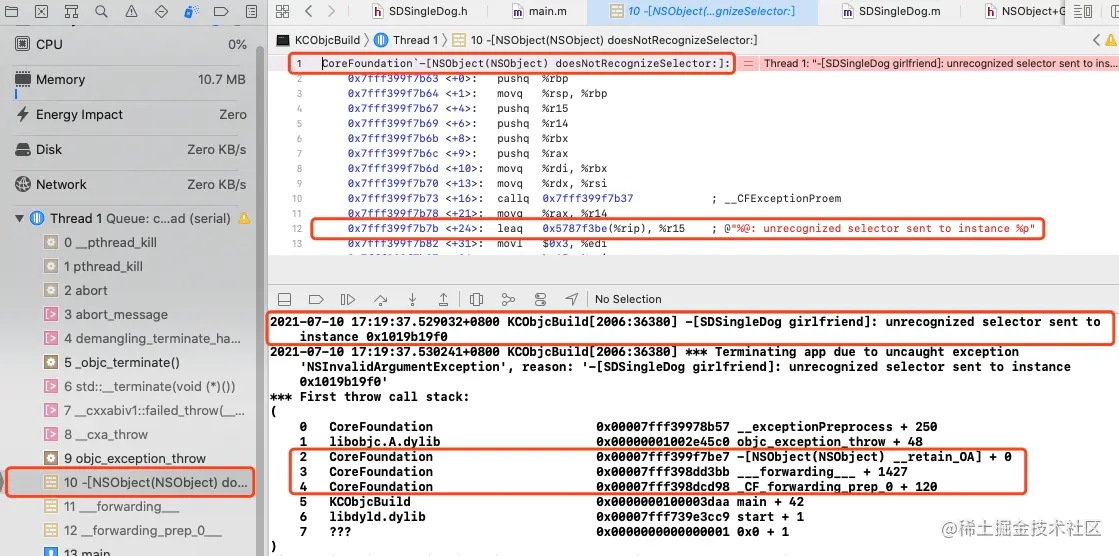Open the Symbol navigator hierarchy icon
Viewport: 1119px width, 556px height.
pos(71,11)
